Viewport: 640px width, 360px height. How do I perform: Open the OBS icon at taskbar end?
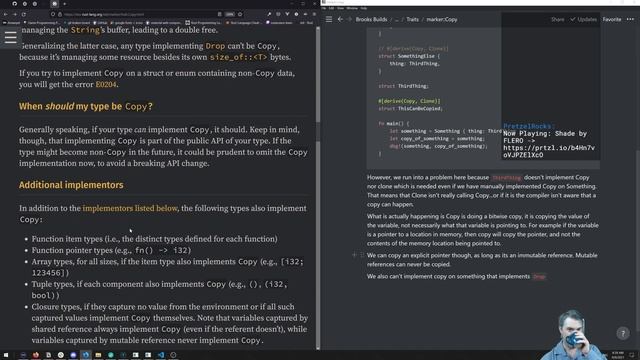(173, 355)
